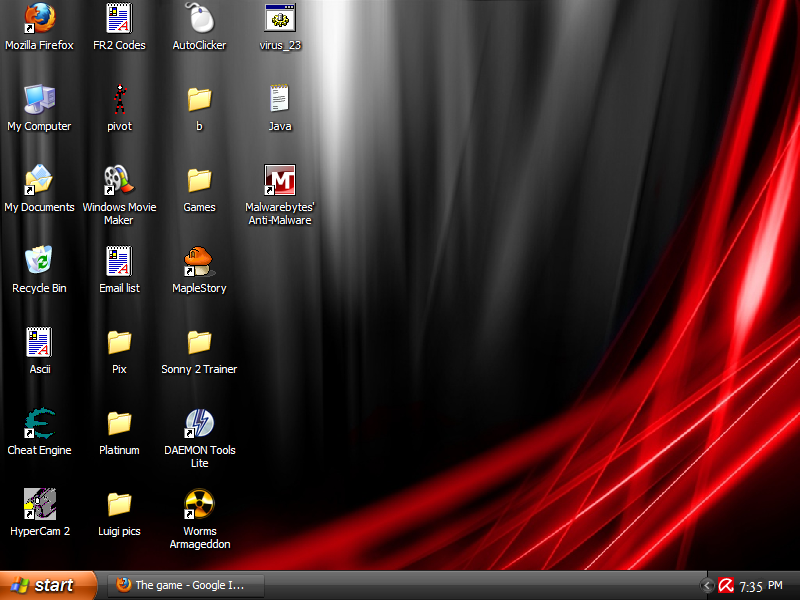This screenshot has width=800, height=600.
Task: Click the Cheat Engine shortcut icon
Action: pos(39,424)
